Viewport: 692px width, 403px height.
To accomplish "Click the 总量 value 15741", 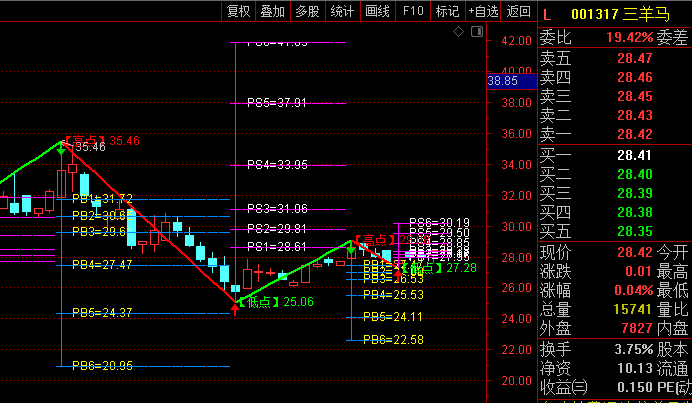I will [x=632, y=309].
